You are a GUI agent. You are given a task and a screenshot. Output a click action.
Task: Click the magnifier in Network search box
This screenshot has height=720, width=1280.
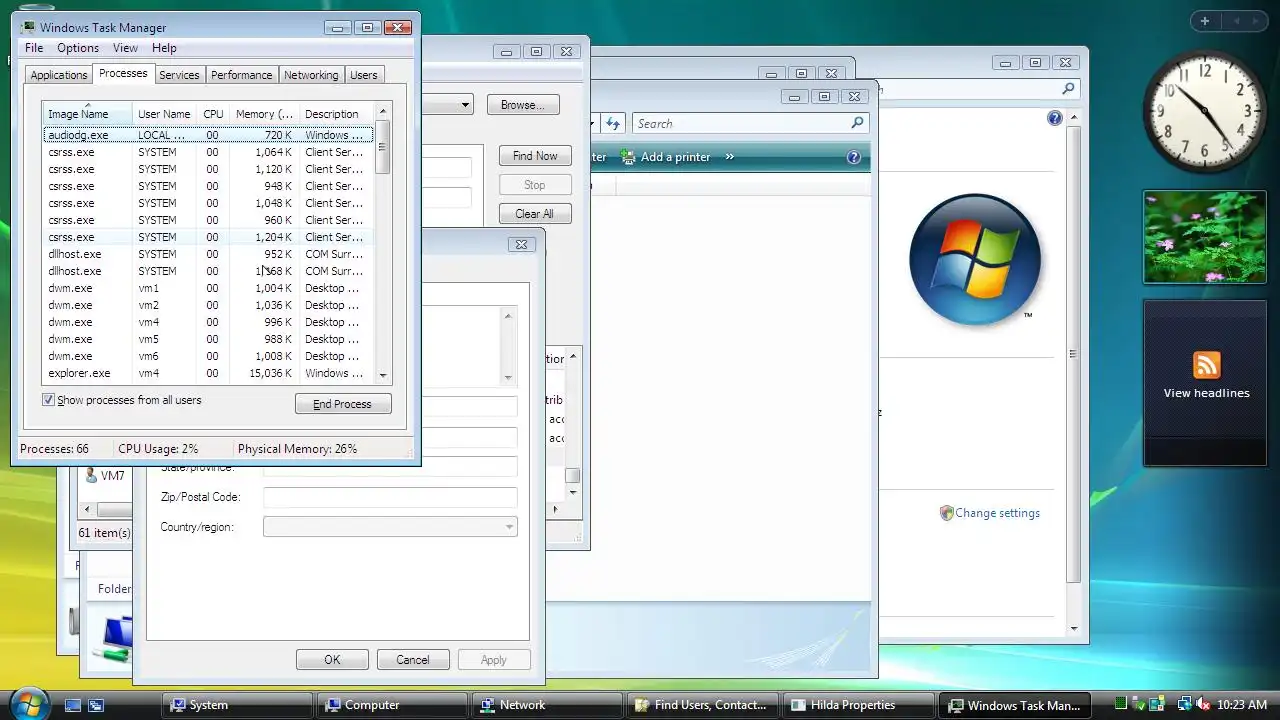point(857,123)
